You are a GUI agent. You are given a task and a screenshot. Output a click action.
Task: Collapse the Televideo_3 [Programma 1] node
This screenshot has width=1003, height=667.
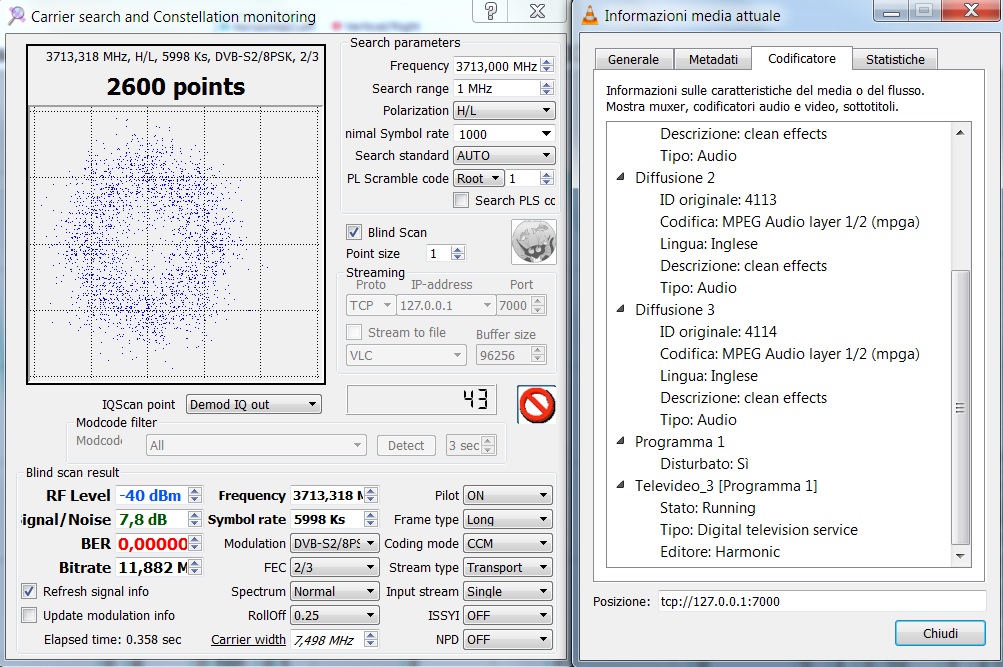[x=620, y=485]
